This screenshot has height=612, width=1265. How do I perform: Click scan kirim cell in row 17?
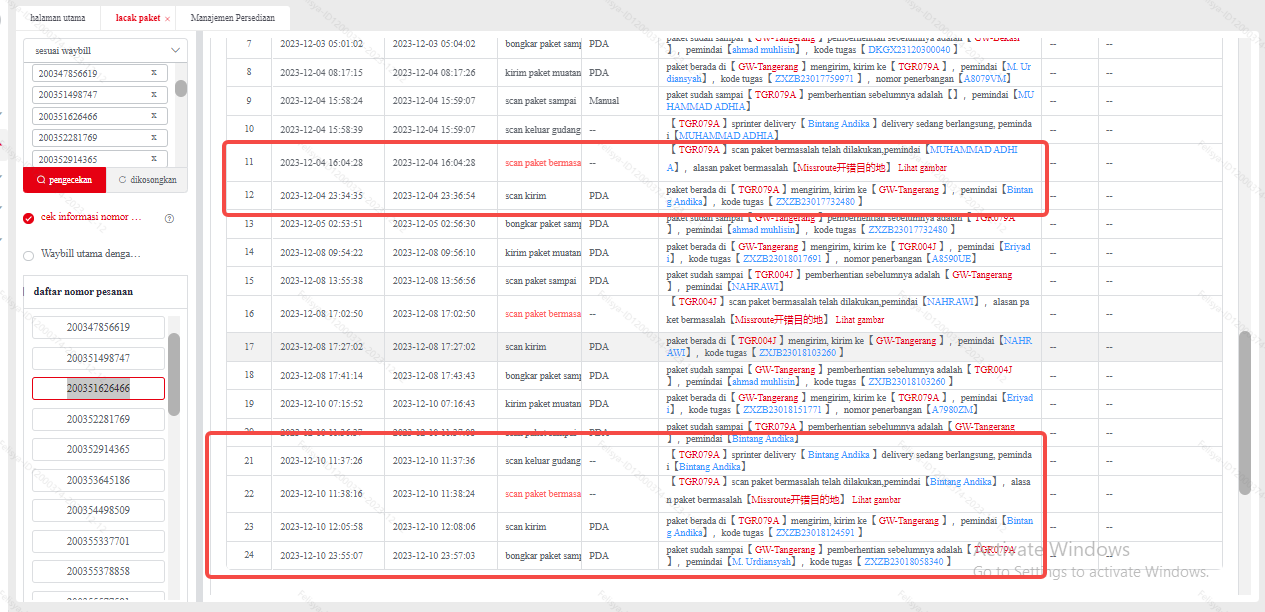point(526,347)
